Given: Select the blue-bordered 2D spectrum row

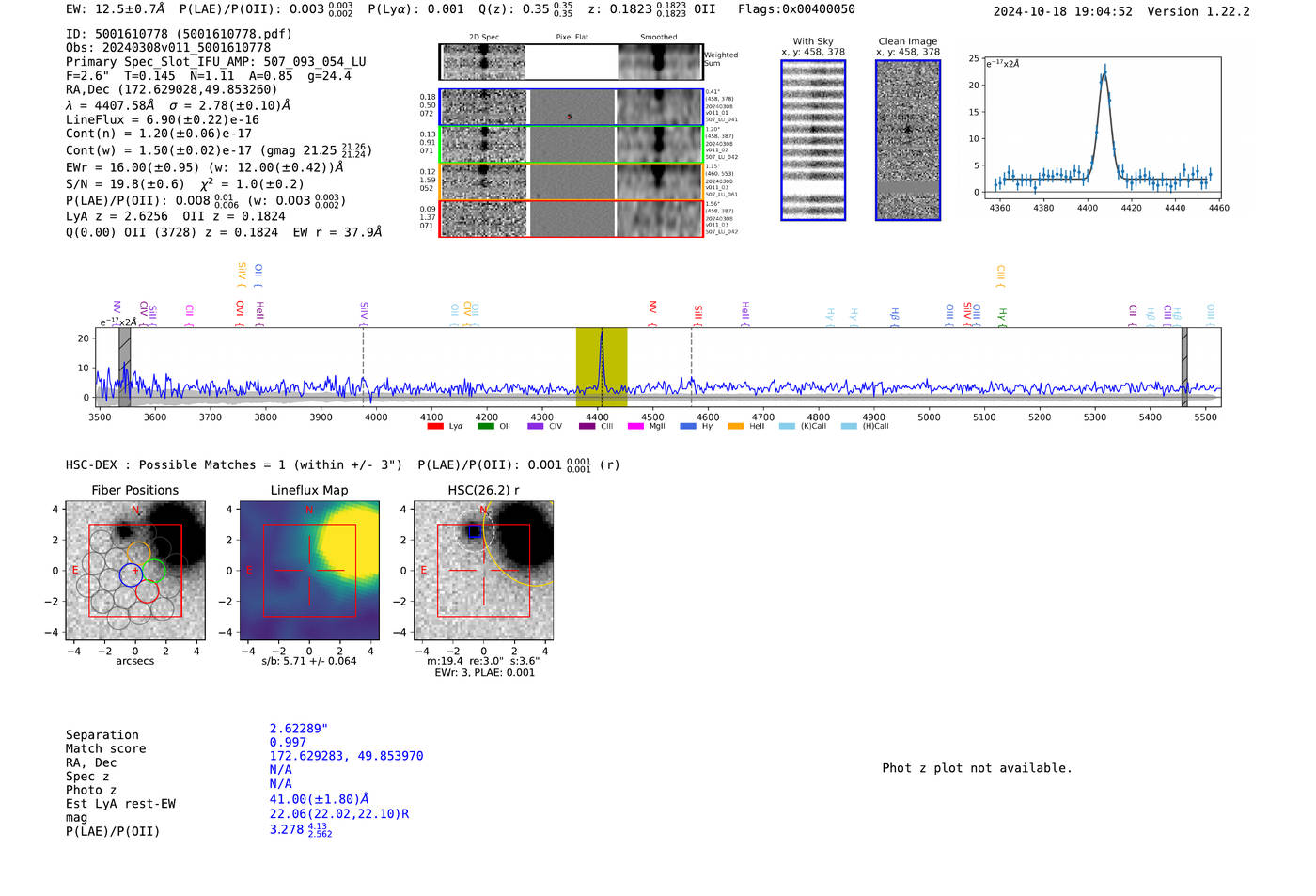Looking at the screenshot, I should coord(571,107).
